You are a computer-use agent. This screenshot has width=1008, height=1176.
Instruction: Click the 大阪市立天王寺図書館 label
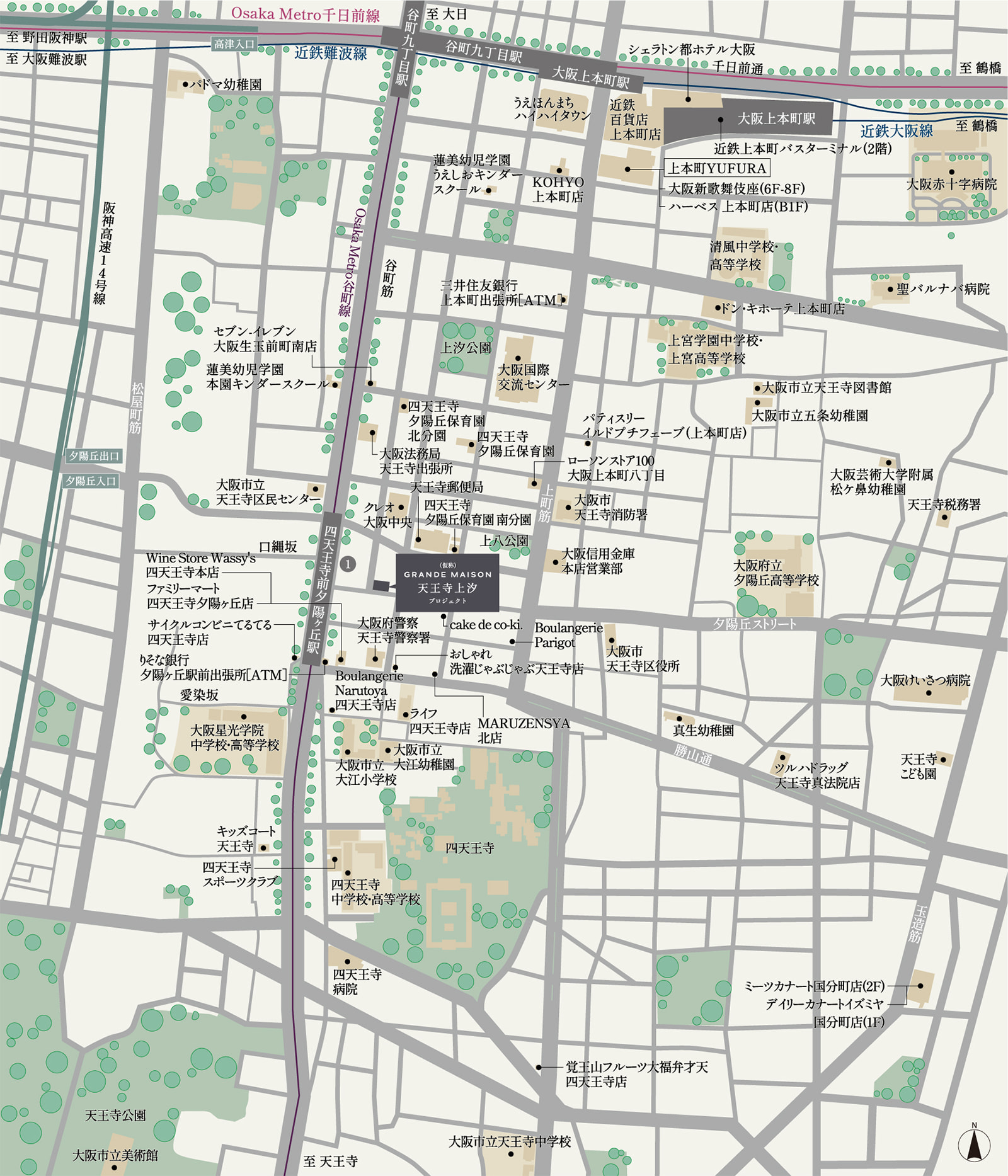(827, 387)
